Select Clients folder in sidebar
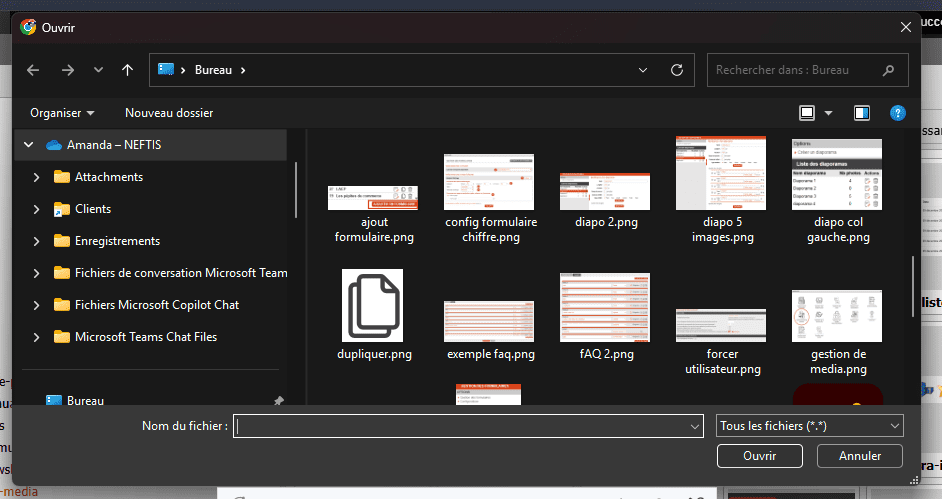This screenshot has height=499, width=942. tap(92, 209)
